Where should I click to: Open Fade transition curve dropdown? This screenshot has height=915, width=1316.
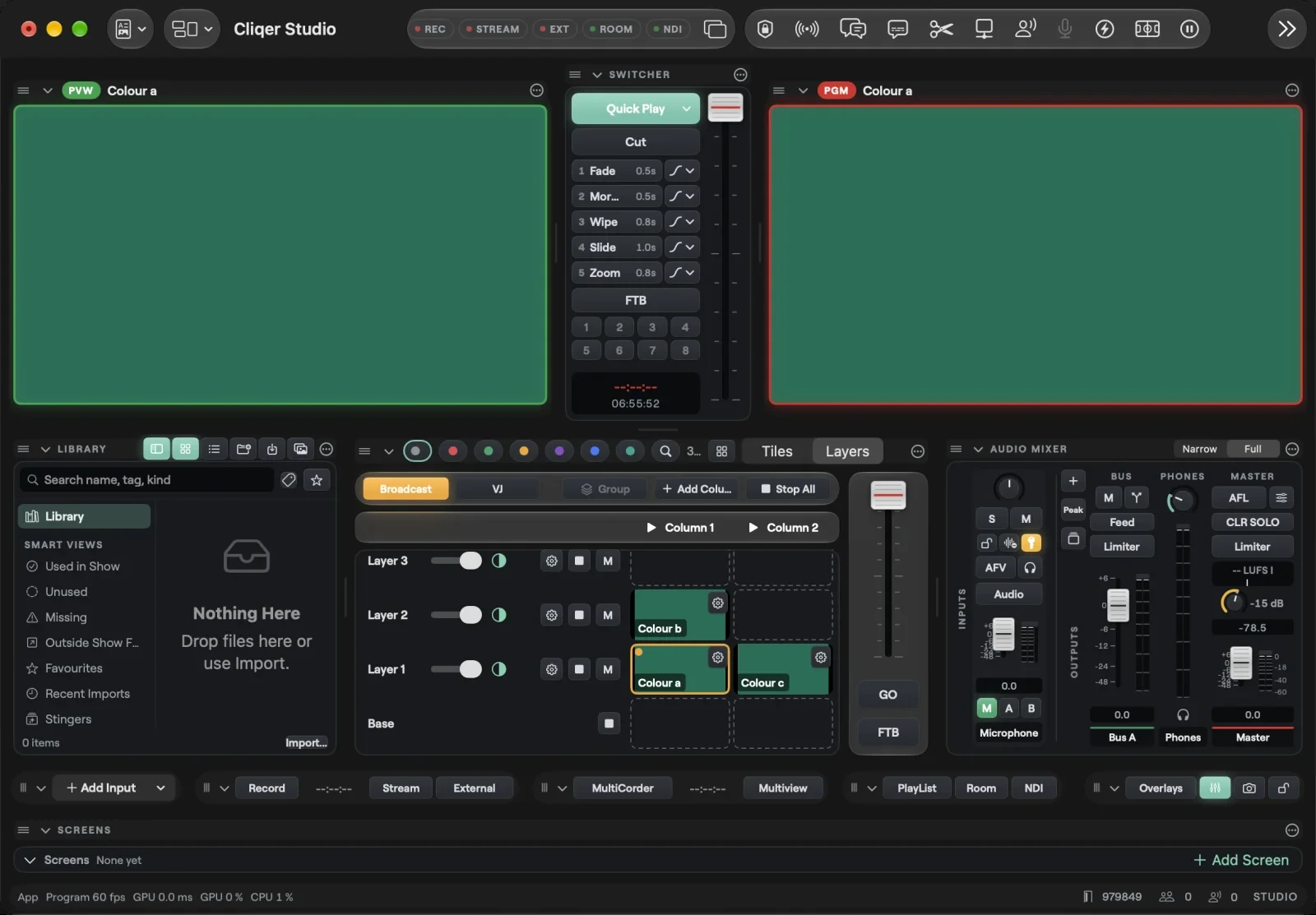coord(682,171)
